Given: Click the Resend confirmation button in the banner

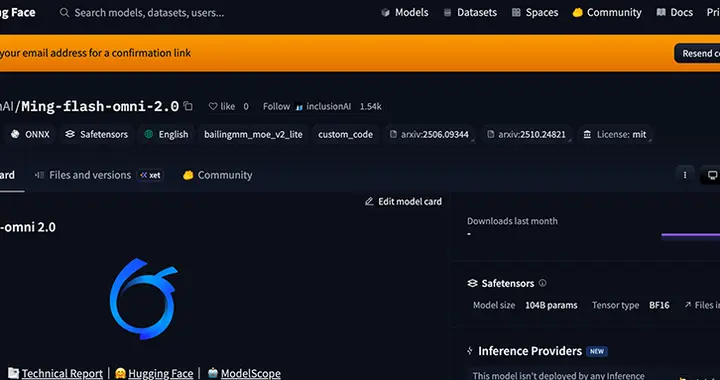Looking at the screenshot, I should (x=697, y=53).
